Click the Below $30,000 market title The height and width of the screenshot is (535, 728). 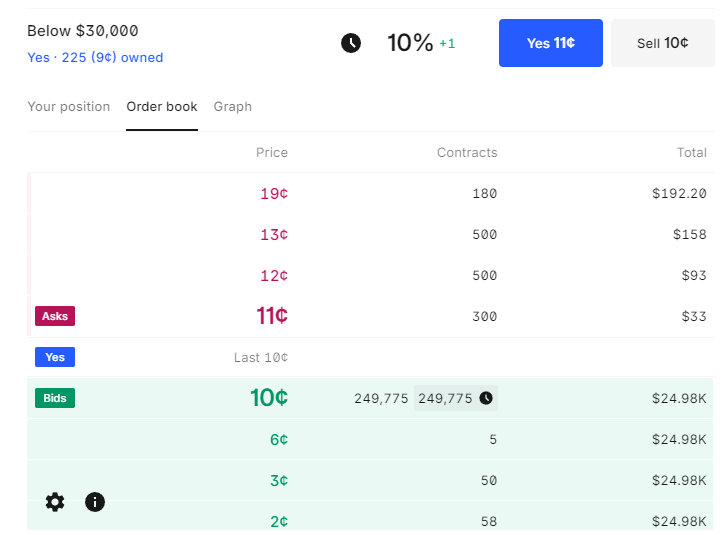[83, 31]
